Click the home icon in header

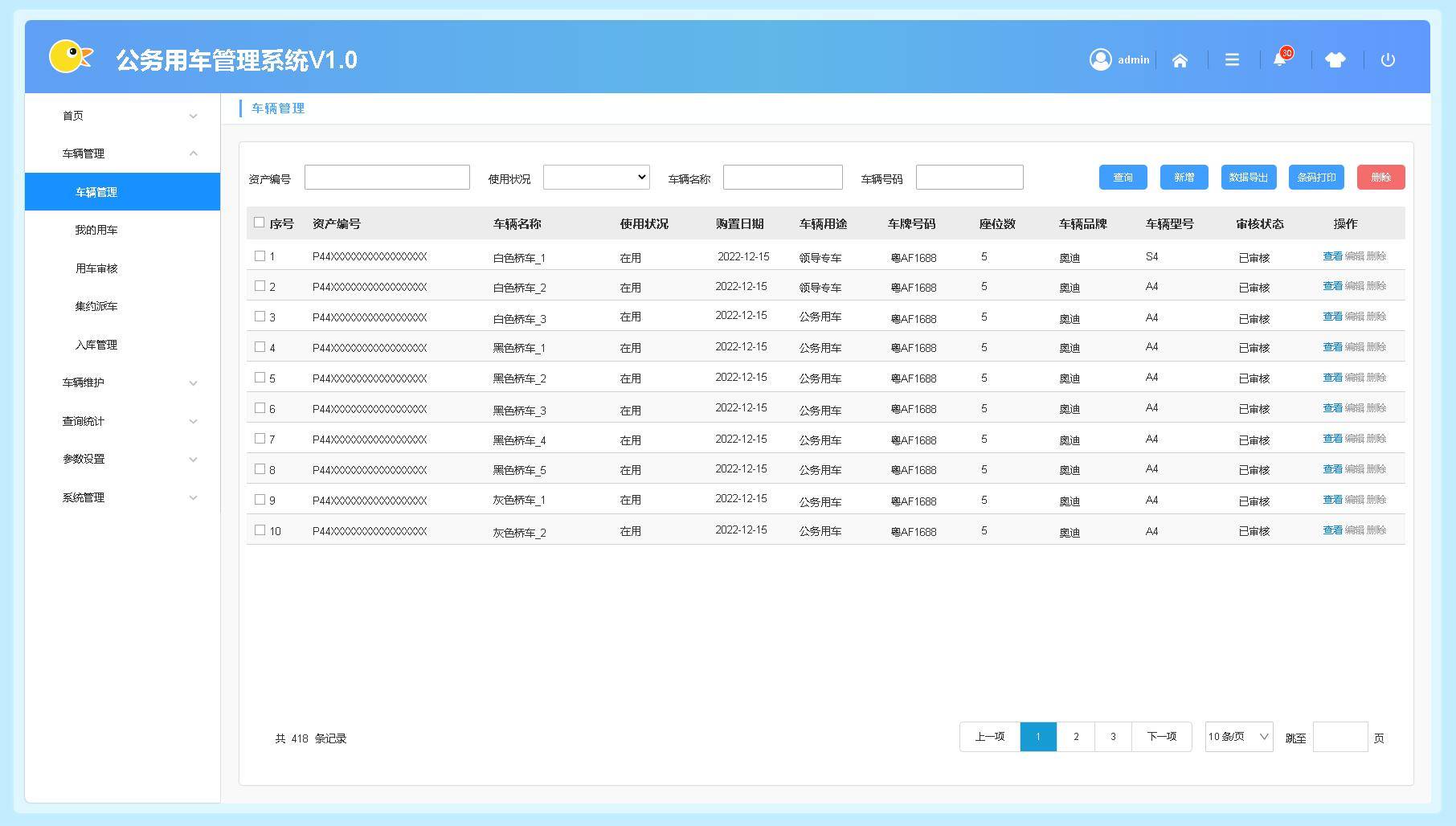1180,60
